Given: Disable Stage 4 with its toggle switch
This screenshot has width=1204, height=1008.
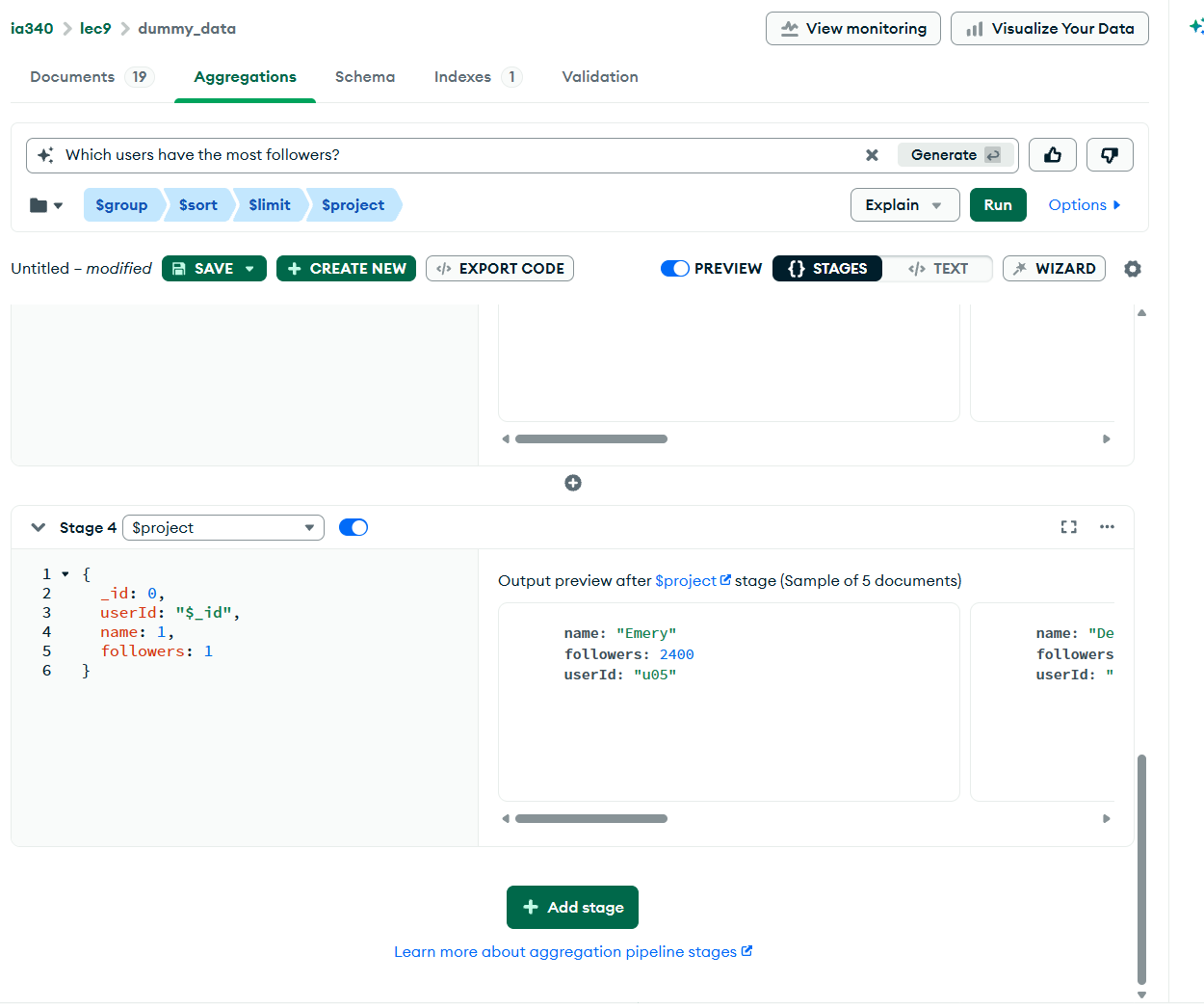Looking at the screenshot, I should pyautogui.click(x=353, y=527).
